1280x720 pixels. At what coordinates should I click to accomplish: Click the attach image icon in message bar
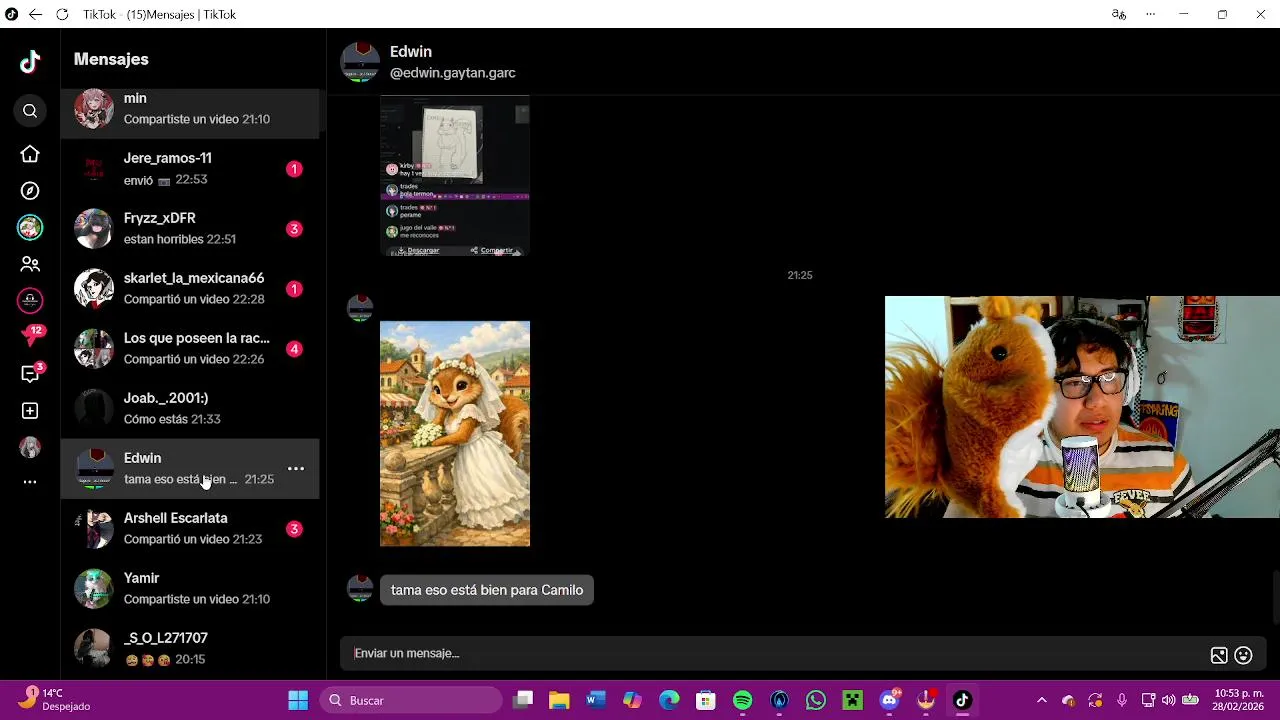pyautogui.click(x=1219, y=656)
